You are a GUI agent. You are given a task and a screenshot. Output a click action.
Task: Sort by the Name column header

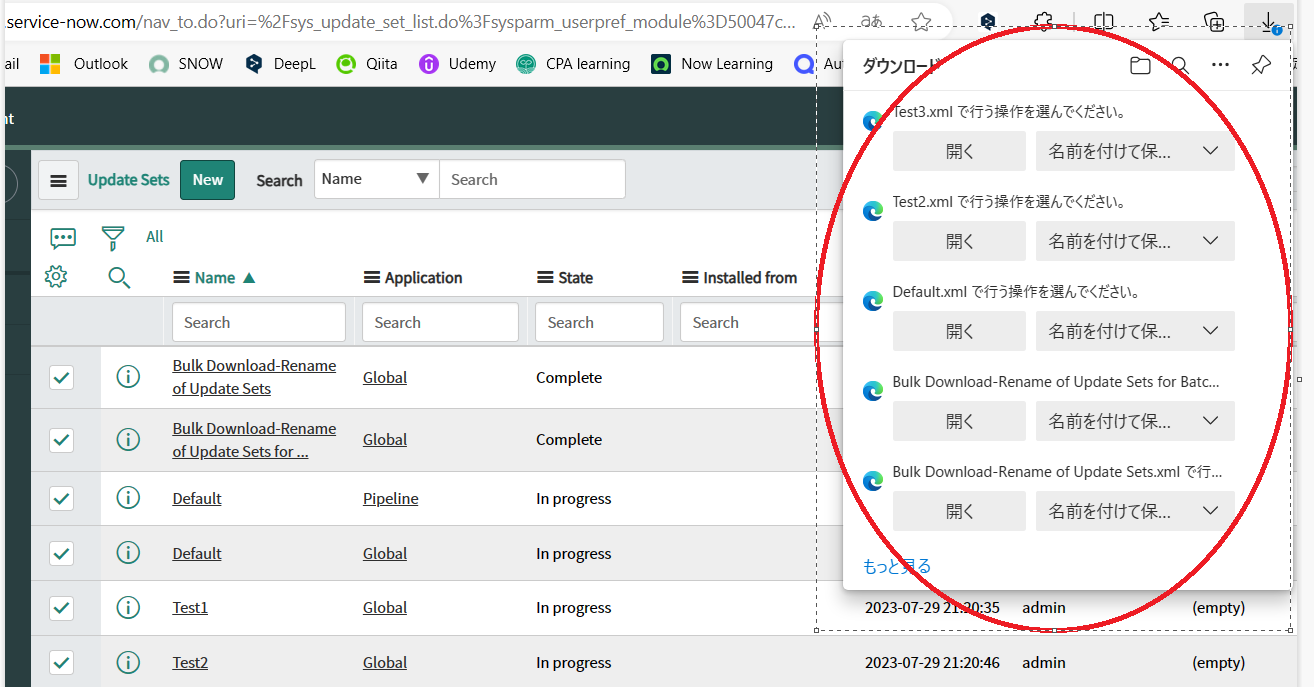click(215, 278)
